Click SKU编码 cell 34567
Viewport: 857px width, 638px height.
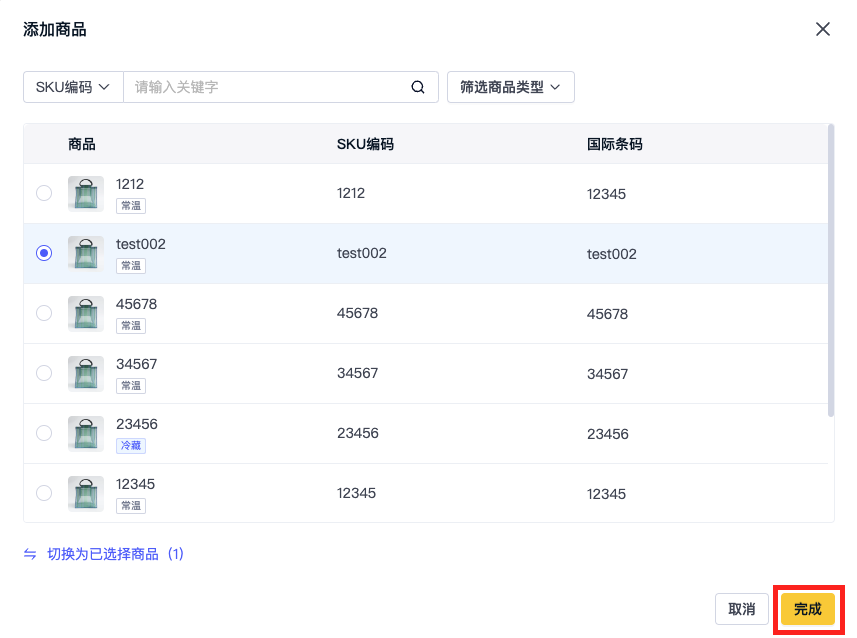[x=357, y=373]
